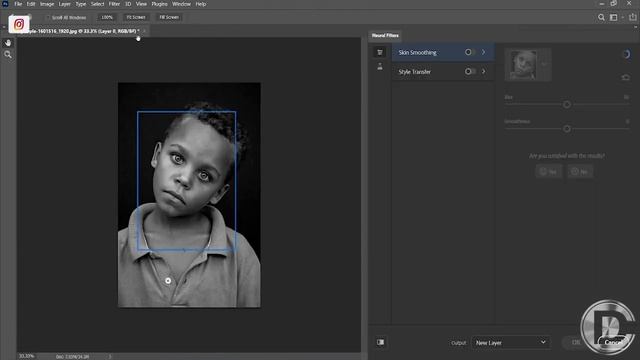This screenshot has width=640, height=360.
Task: Check the Scroll All Windows checkbox
Action: [48, 18]
